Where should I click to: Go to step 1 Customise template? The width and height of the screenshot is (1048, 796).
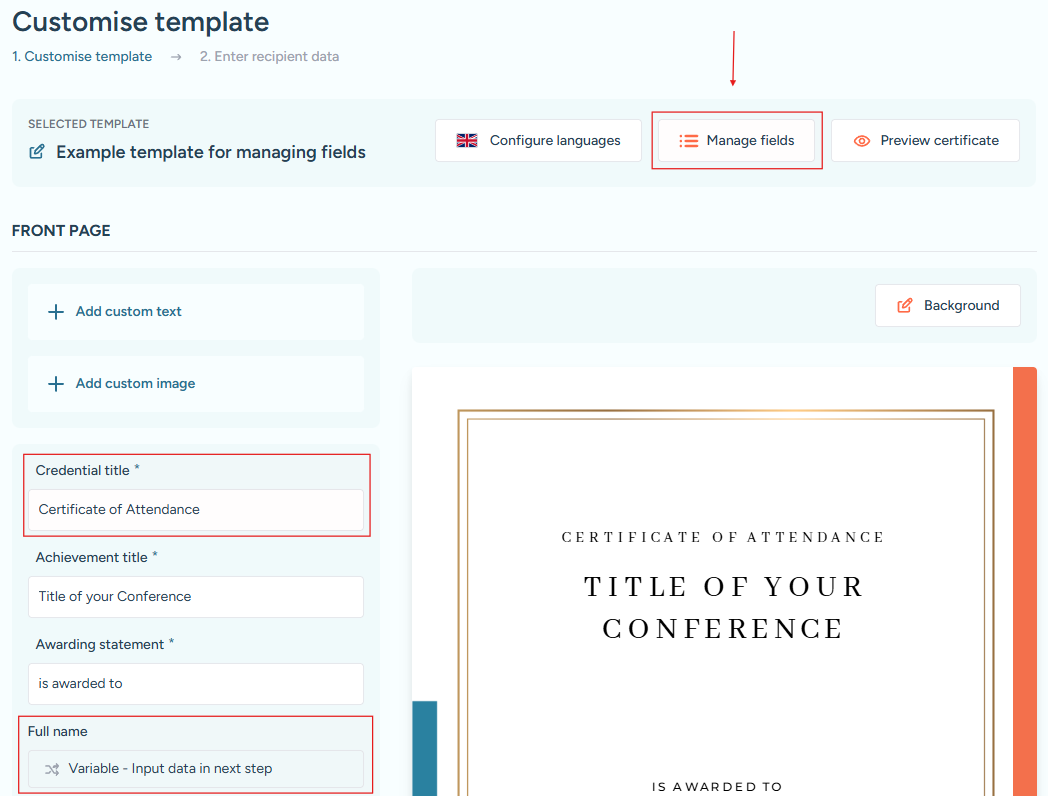(x=82, y=57)
